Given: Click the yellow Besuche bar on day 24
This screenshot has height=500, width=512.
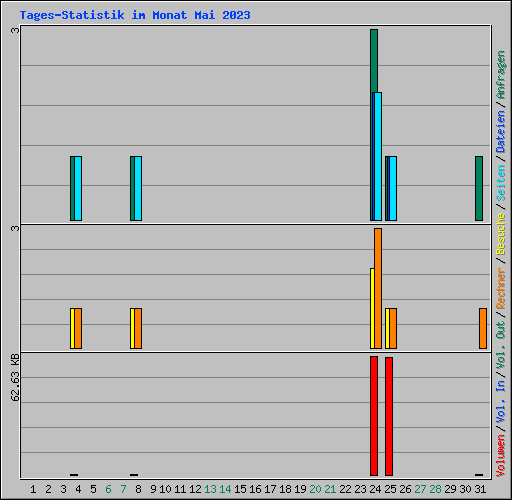Looking at the screenshot, I should [x=372, y=308].
